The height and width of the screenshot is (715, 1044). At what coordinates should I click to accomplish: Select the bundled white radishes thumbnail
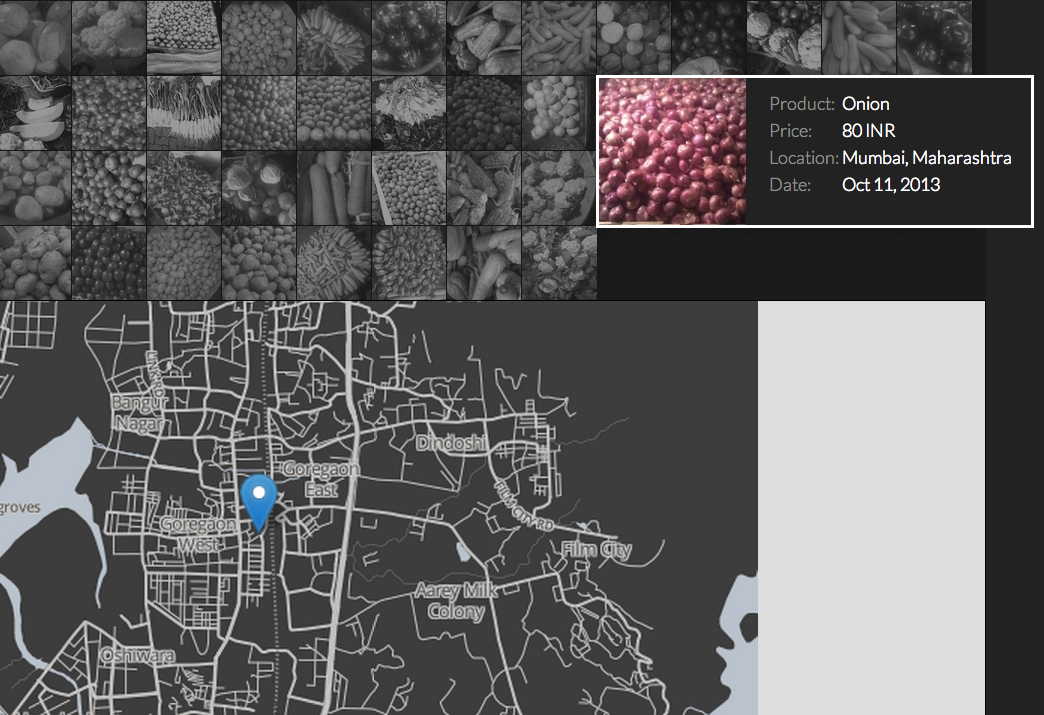(184, 113)
